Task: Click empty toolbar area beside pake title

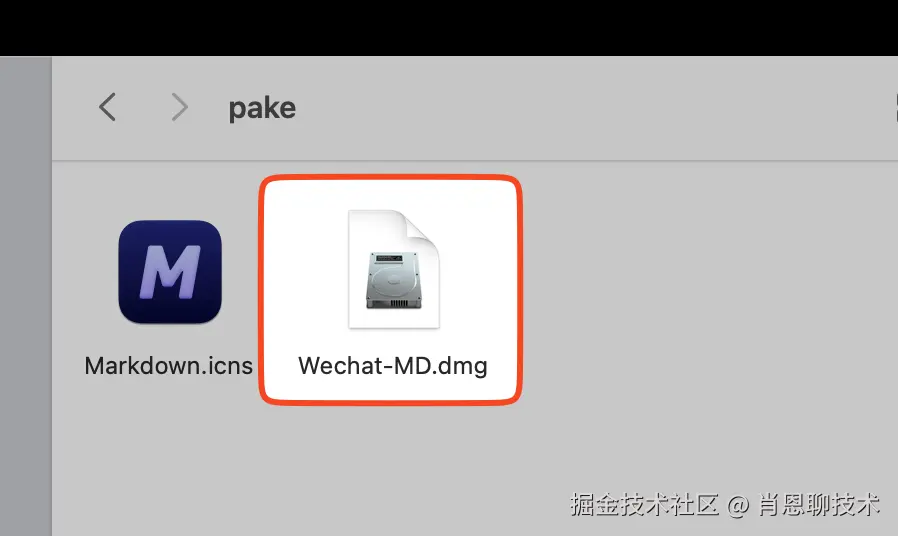Action: [573, 108]
